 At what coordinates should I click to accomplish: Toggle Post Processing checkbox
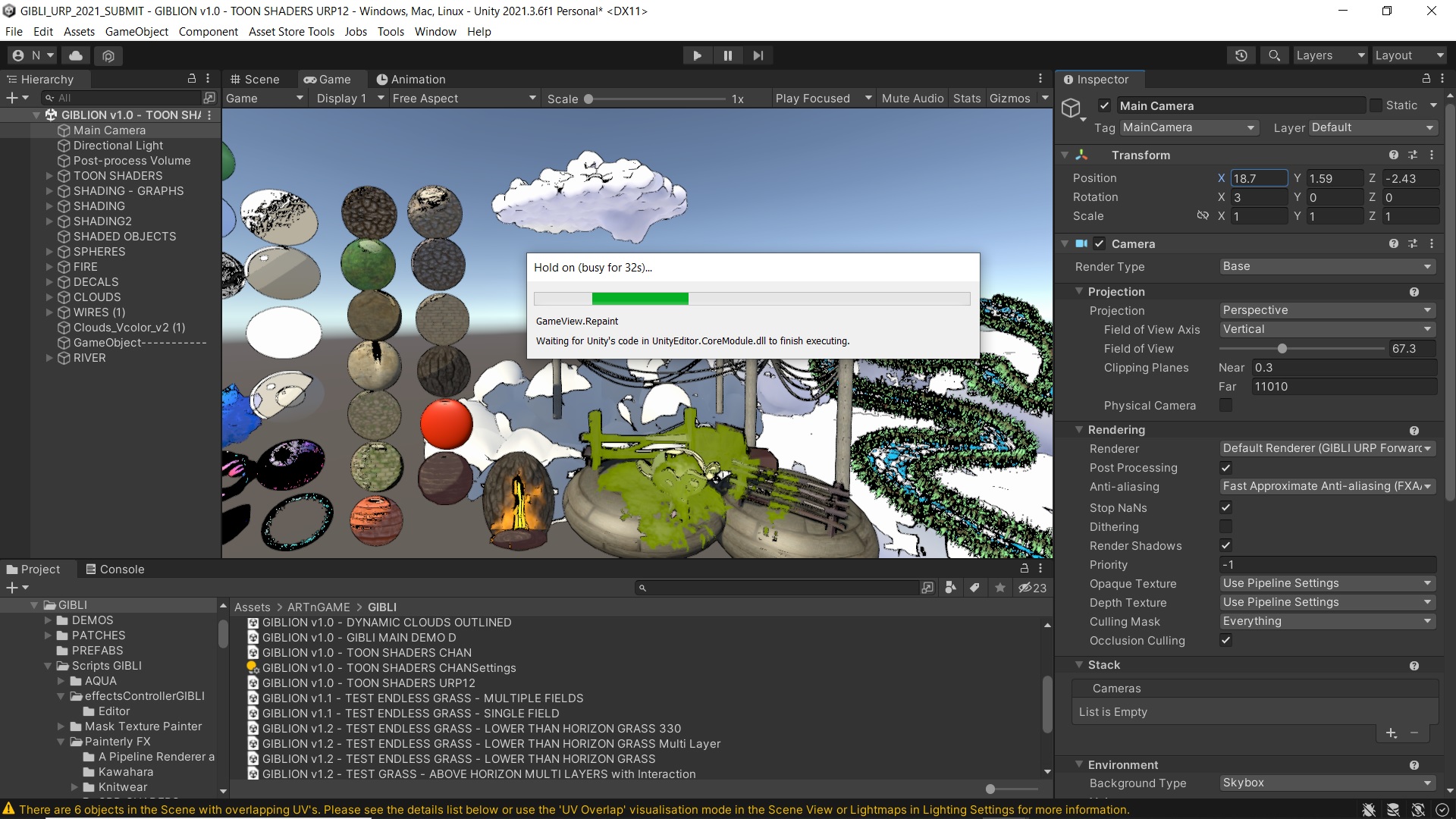tap(1225, 467)
